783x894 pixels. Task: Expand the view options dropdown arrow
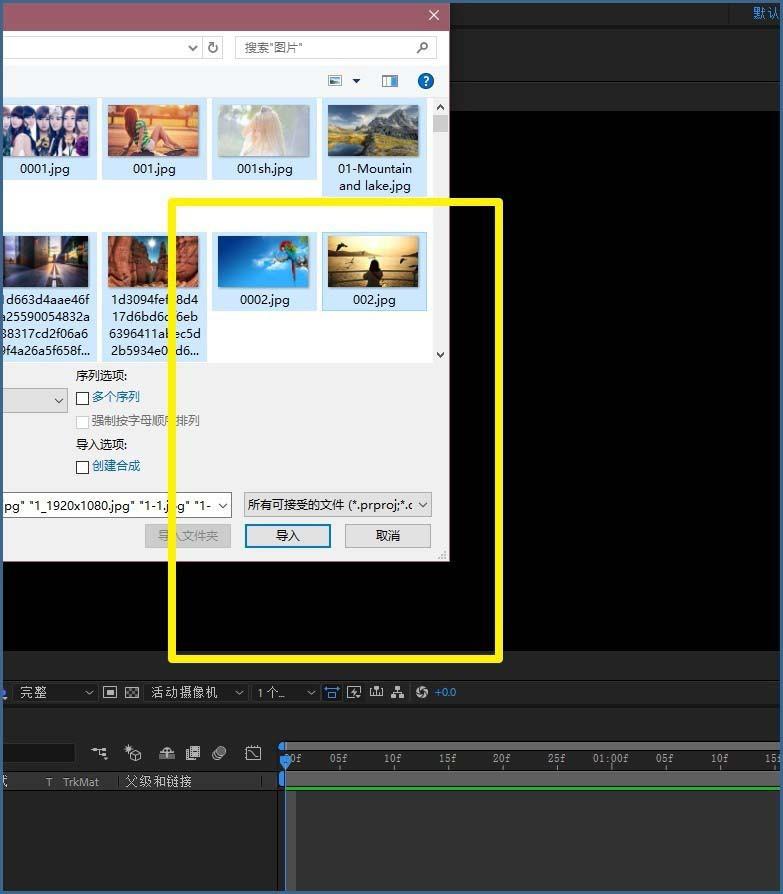click(356, 81)
